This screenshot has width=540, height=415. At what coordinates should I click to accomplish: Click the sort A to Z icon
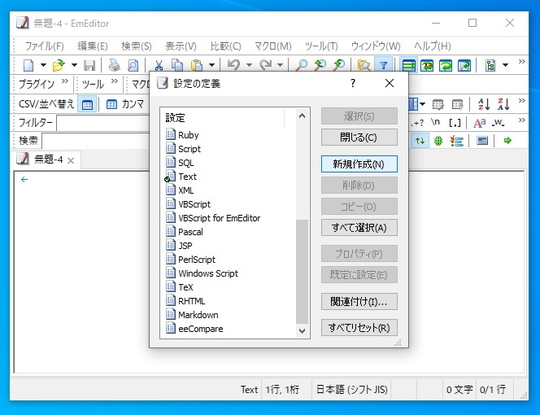pyautogui.click(x=484, y=104)
